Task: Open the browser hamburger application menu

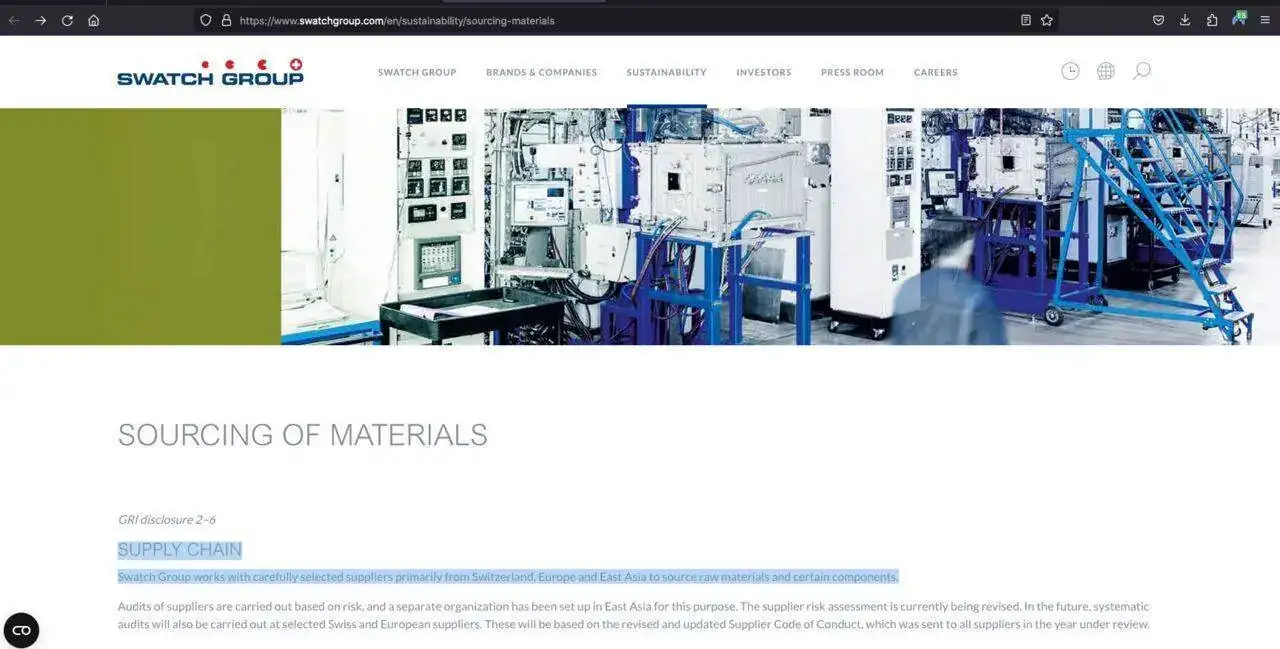Action: click(1265, 20)
